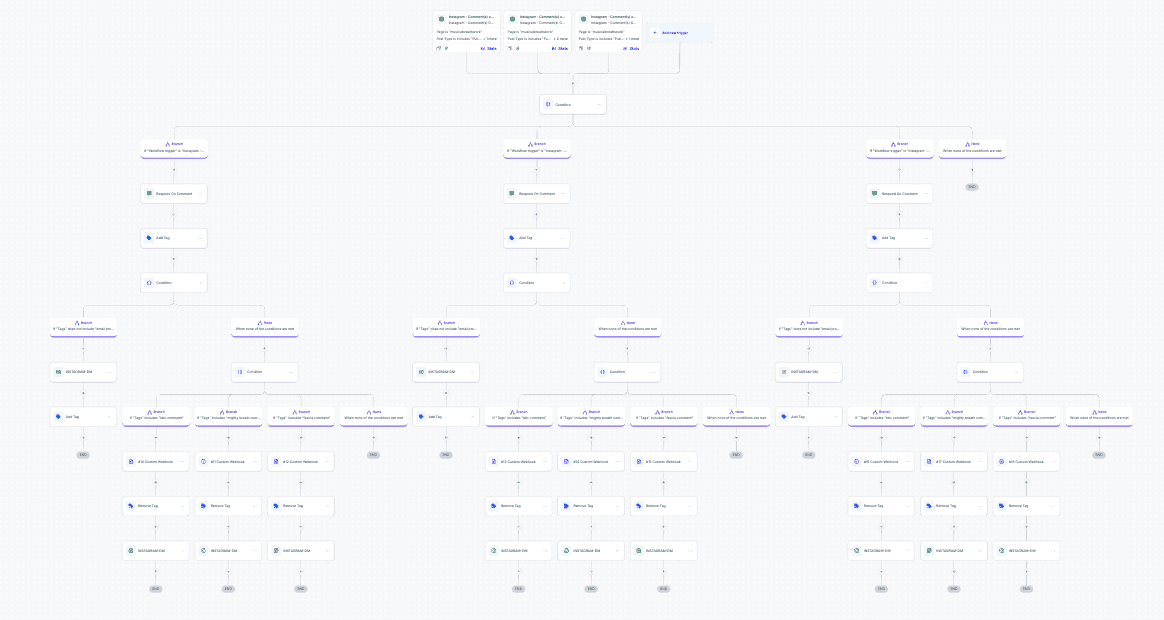Click Remove Tag icon under #15 Custom Webhook
This screenshot has width=1164, height=620.
[x=639, y=506]
